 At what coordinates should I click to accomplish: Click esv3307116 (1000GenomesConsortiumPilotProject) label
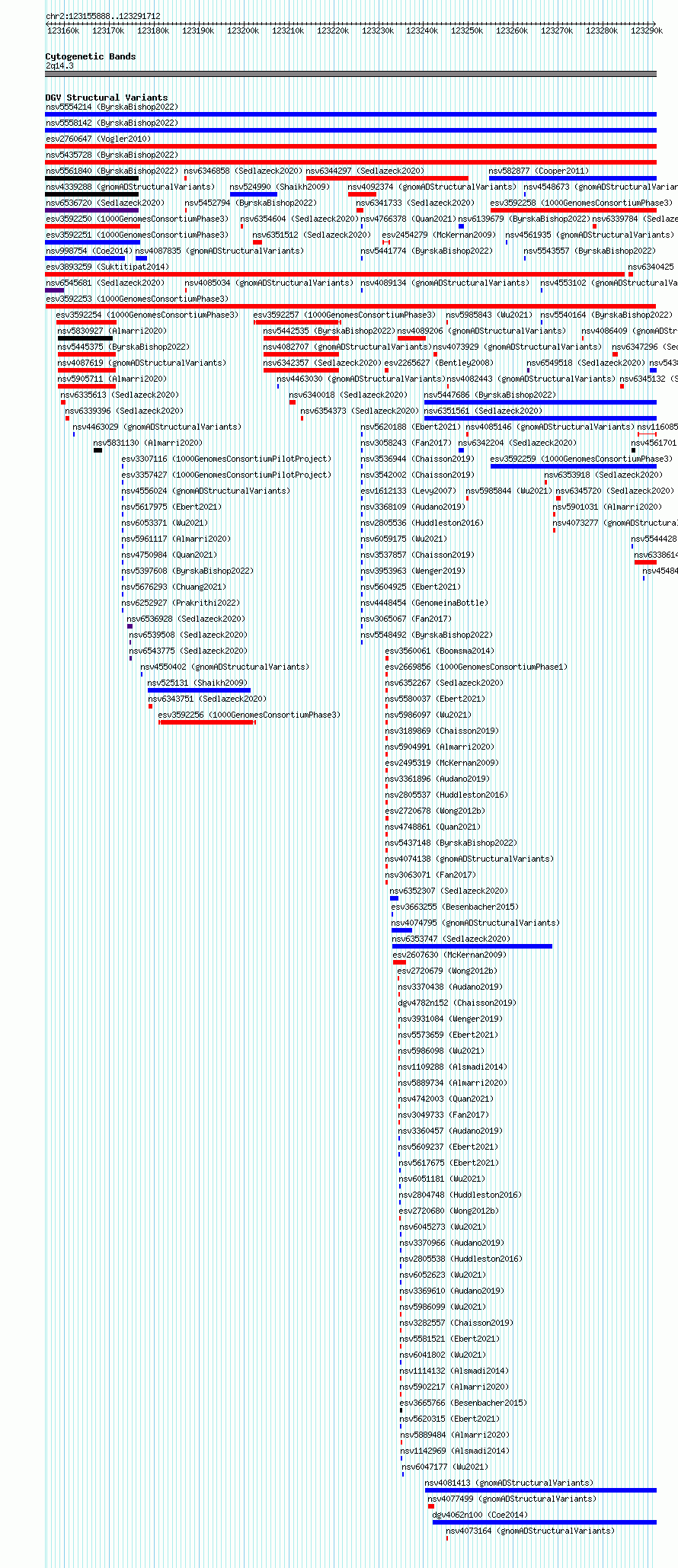tap(226, 459)
